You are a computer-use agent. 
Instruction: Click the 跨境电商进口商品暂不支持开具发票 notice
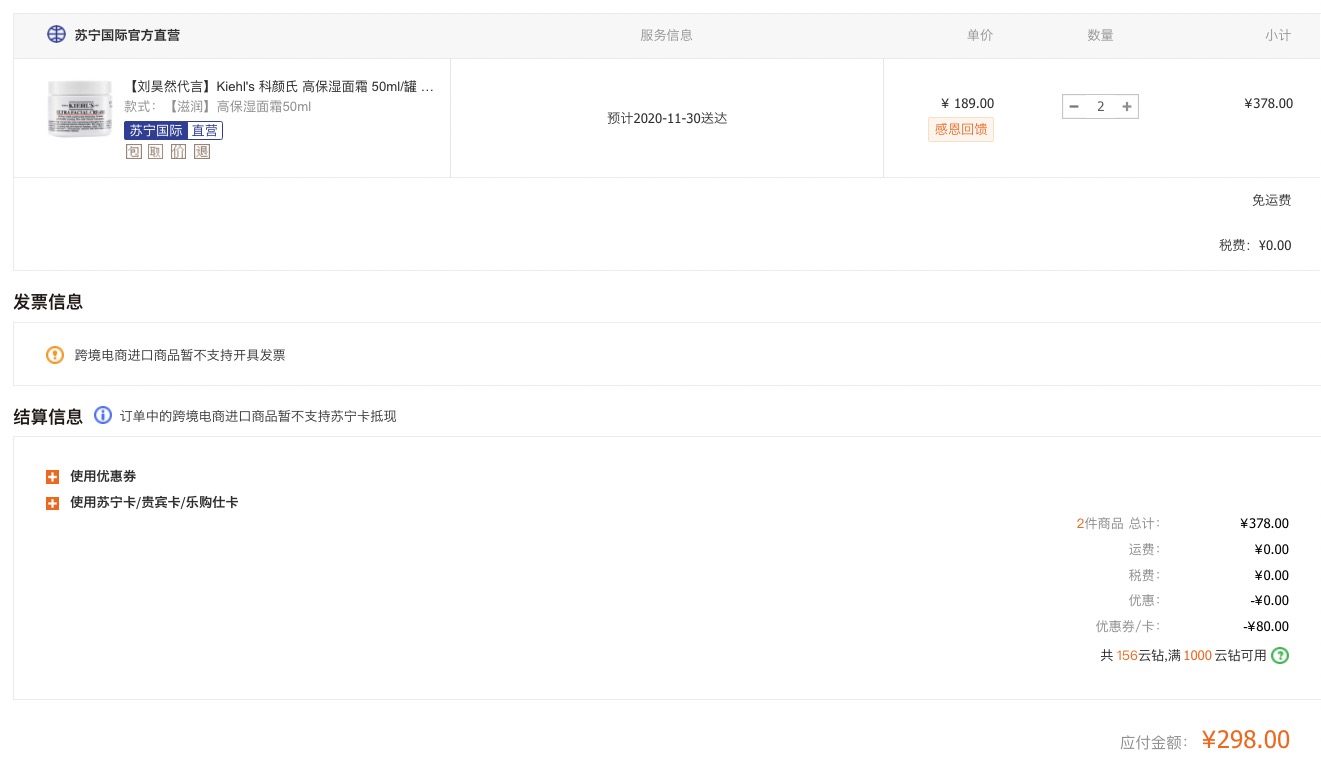click(180, 355)
